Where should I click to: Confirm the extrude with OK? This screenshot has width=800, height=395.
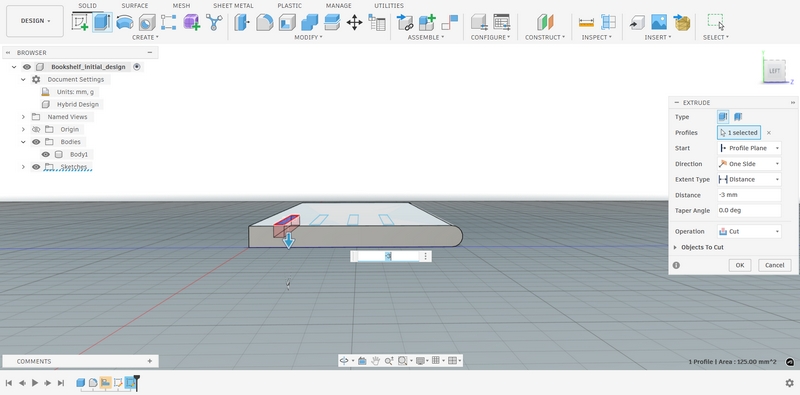[x=740, y=265]
